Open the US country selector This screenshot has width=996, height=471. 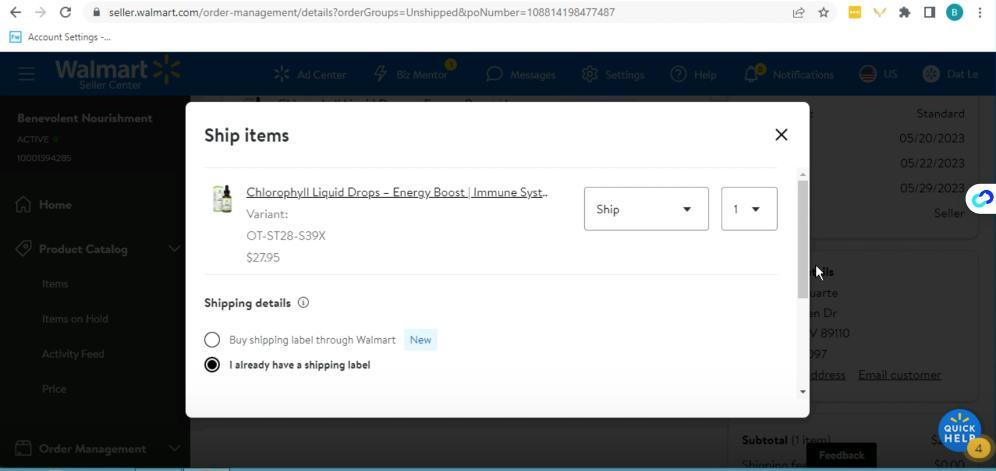878,74
